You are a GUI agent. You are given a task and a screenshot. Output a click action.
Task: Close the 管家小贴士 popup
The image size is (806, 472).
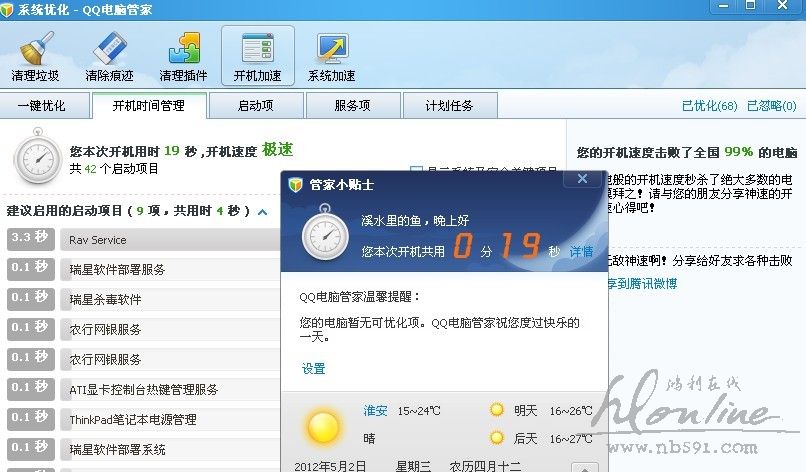[x=582, y=178]
